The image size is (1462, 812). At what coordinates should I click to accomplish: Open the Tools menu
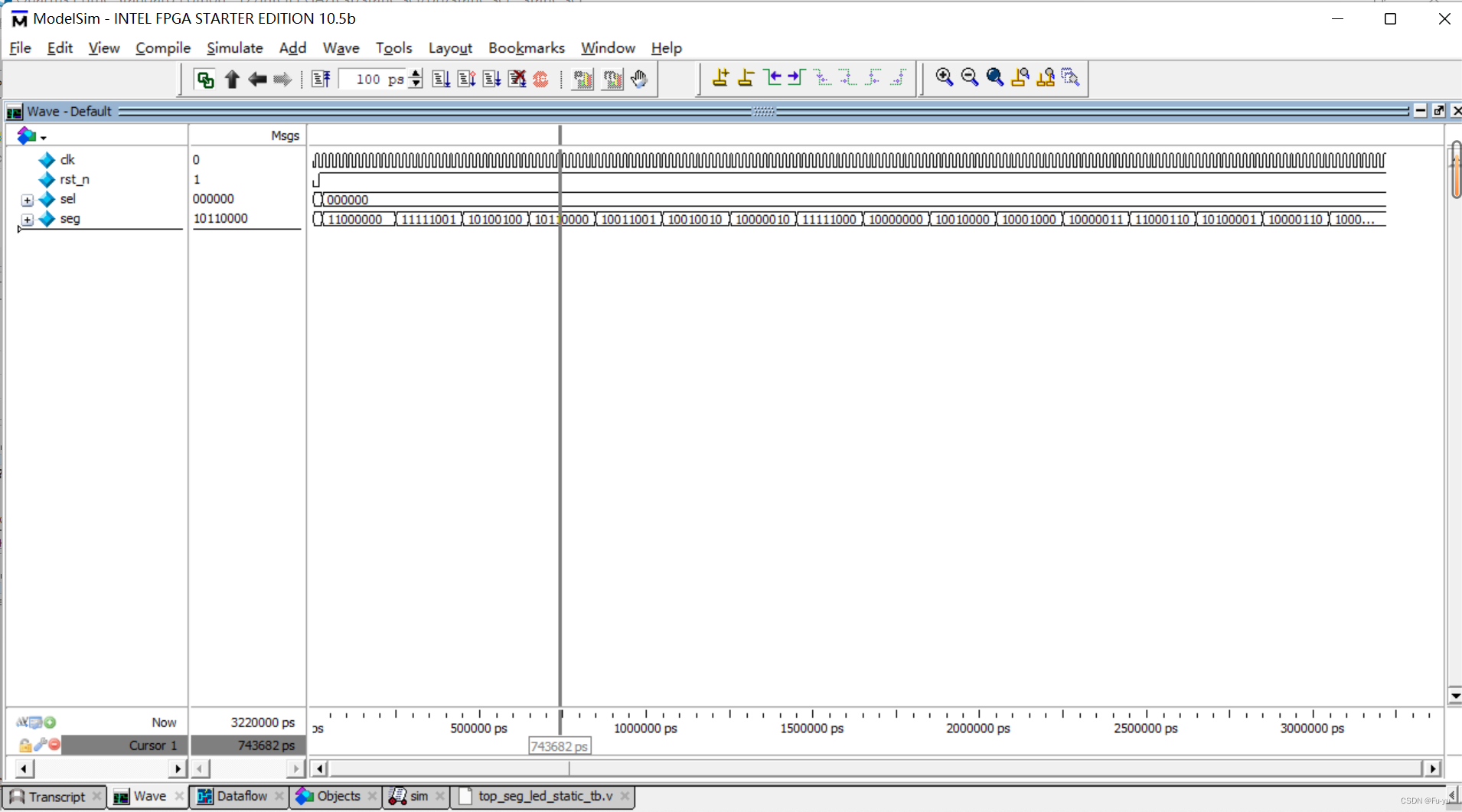pos(393,47)
